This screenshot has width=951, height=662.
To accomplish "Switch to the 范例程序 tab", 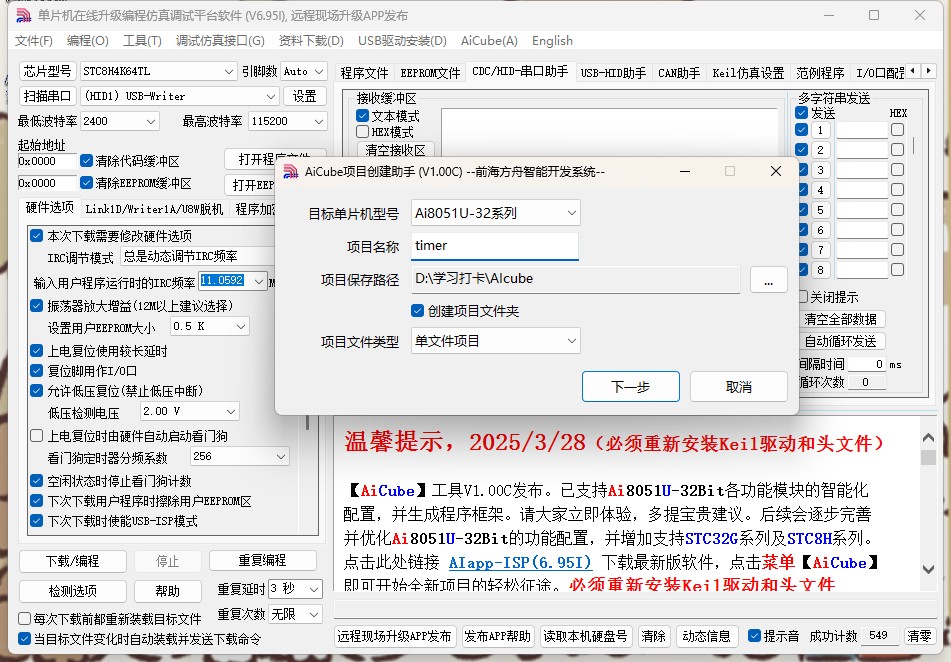I will (x=820, y=73).
